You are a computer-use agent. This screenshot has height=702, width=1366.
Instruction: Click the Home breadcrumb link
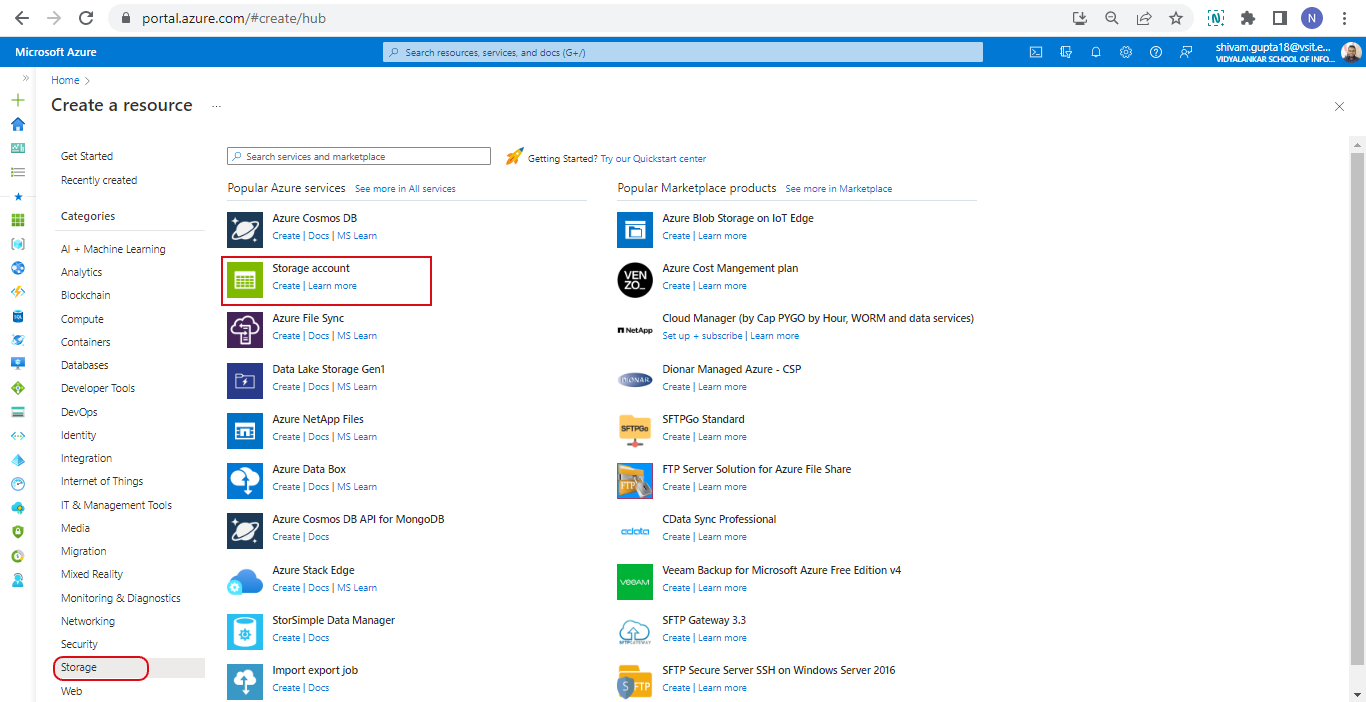click(x=65, y=80)
